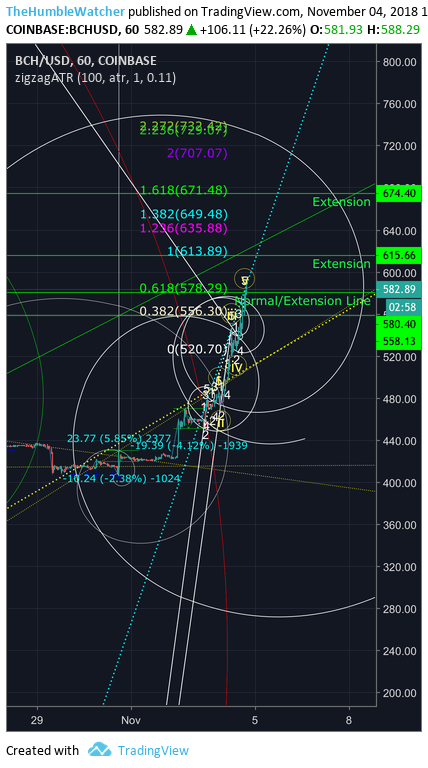Click the 674.40 price label
428x768 pixels.
point(399,193)
